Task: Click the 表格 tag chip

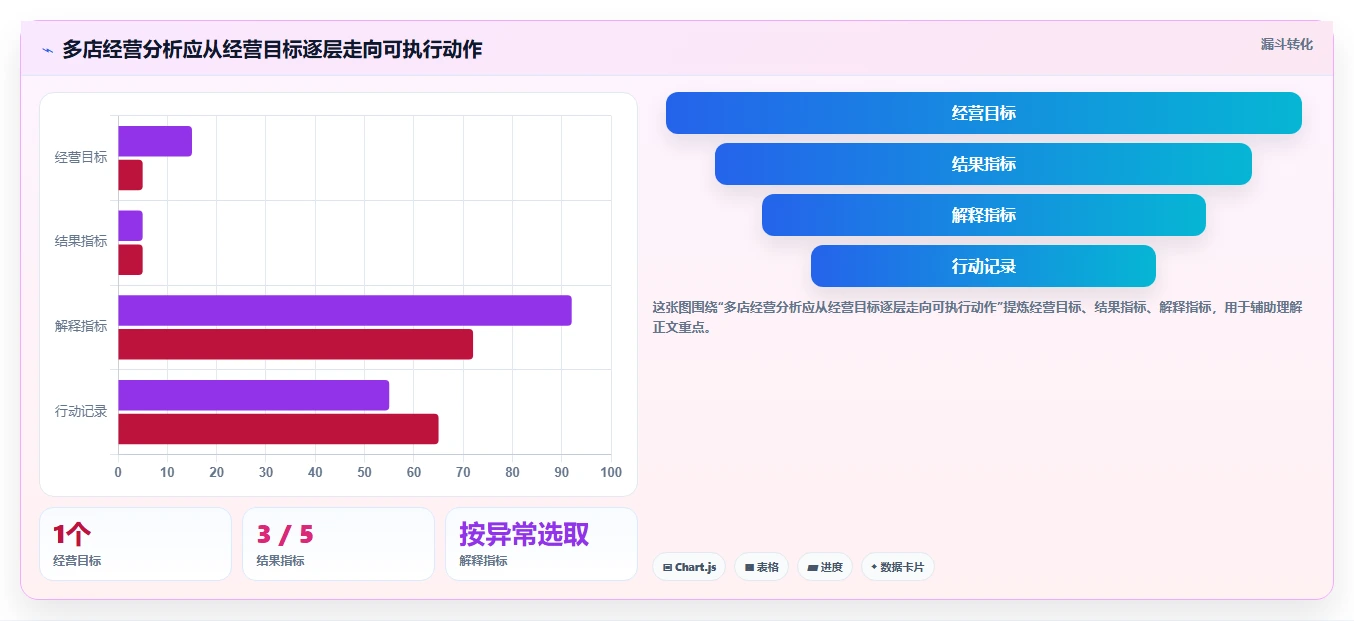Action: point(761,567)
